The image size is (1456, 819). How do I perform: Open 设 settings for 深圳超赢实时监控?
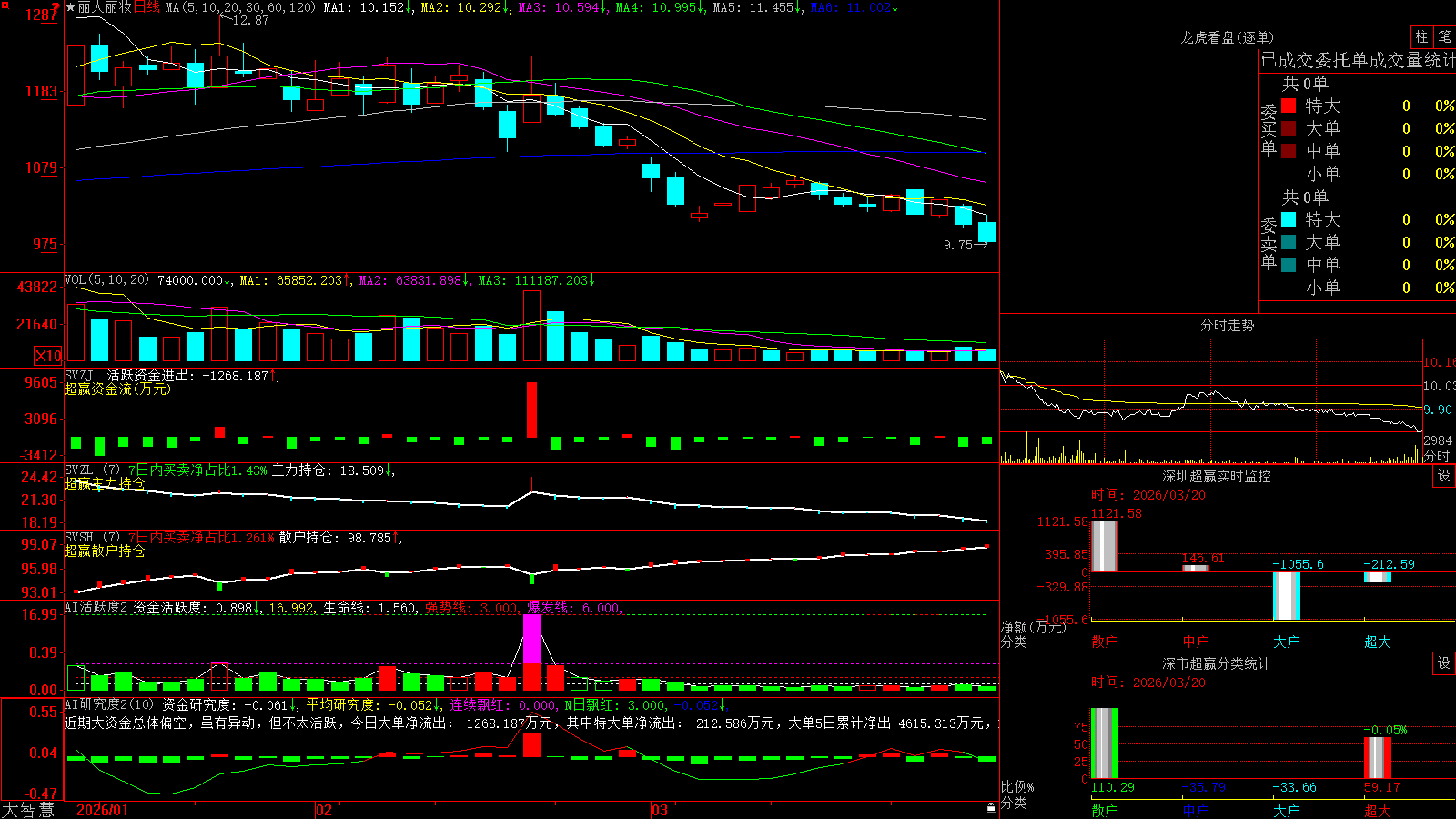point(1444,476)
